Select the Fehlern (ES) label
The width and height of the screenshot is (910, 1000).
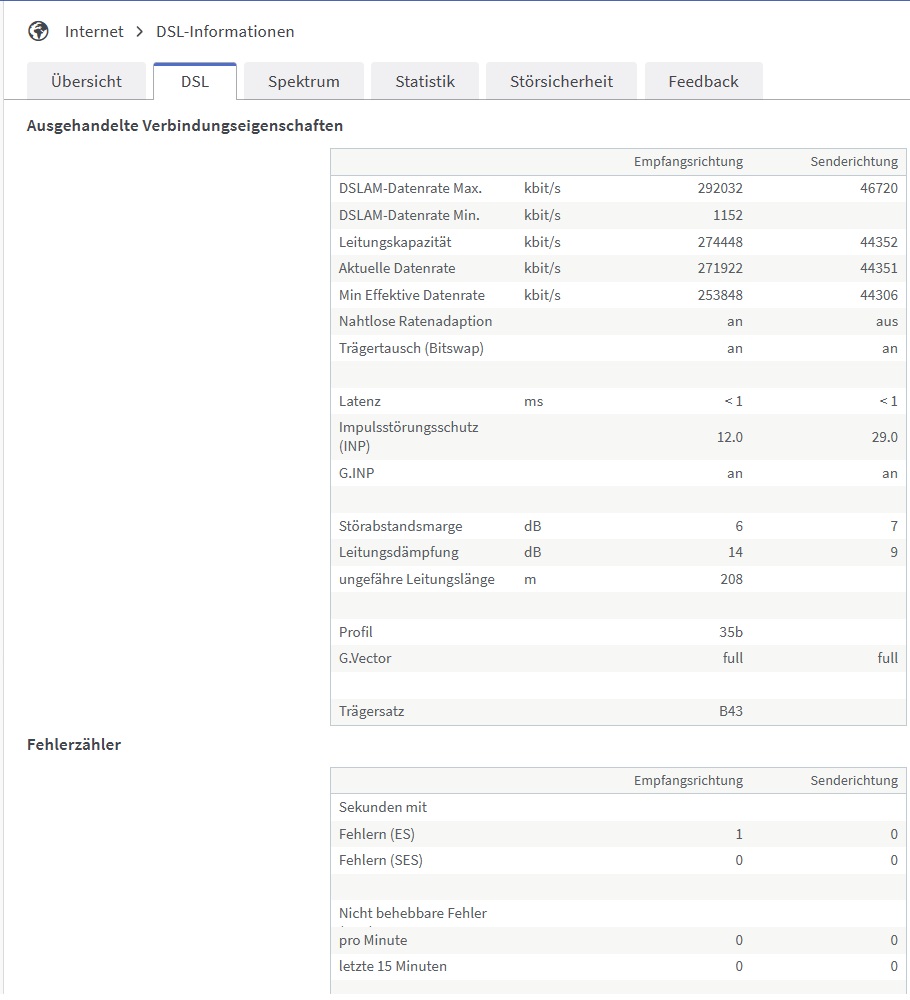click(376, 834)
